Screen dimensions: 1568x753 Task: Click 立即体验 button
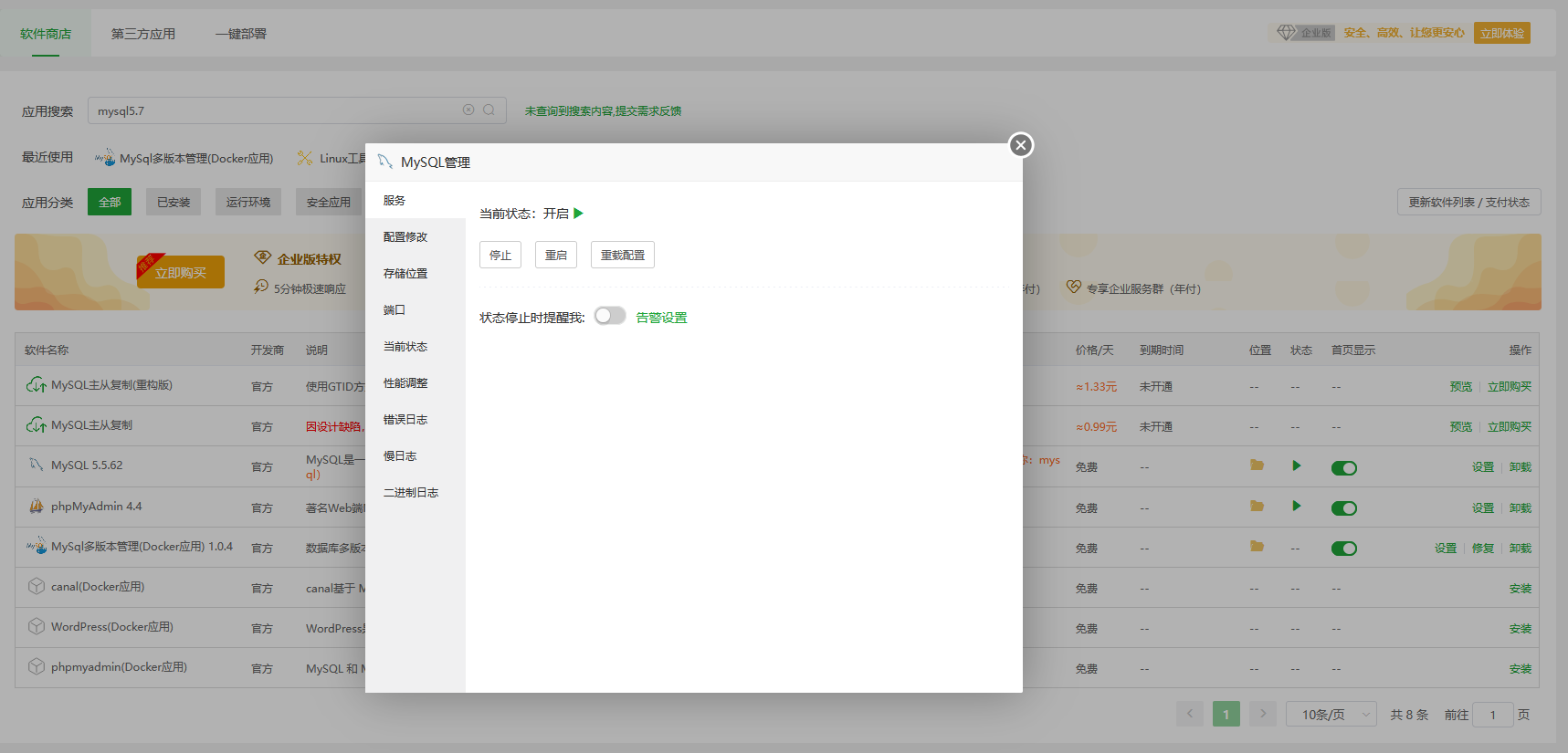pyautogui.click(x=1502, y=33)
